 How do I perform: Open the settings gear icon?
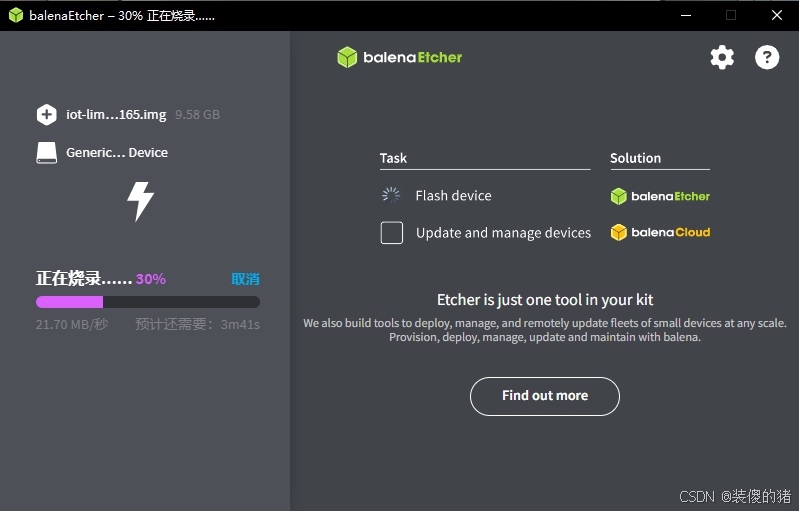[722, 57]
